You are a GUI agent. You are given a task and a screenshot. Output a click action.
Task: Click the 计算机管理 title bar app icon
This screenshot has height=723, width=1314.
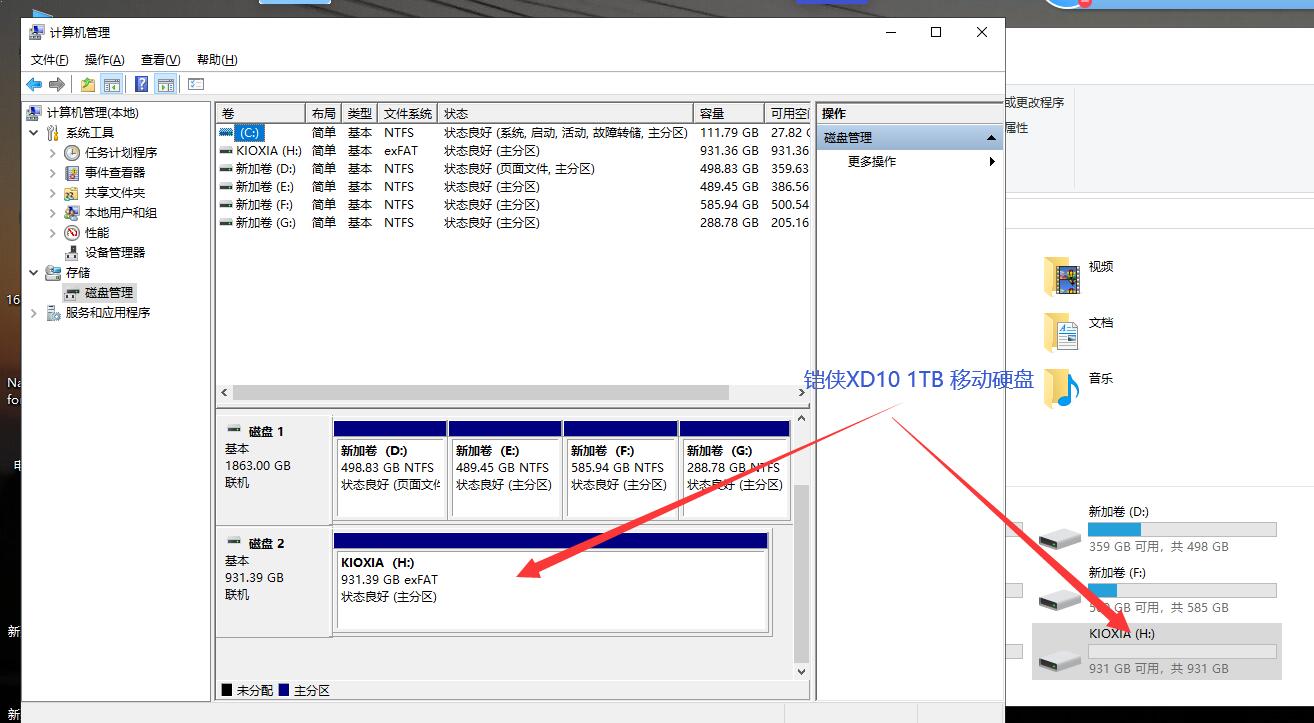click(37, 32)
